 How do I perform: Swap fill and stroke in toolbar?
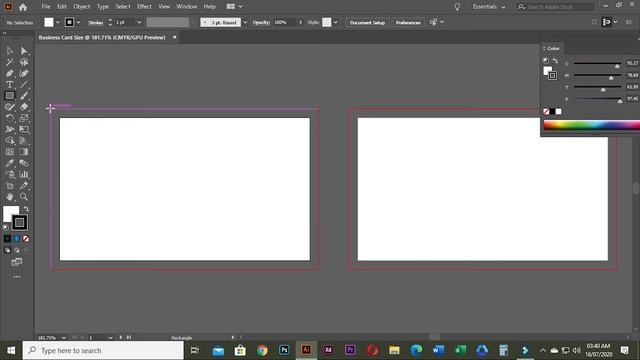pyautogui.click(x=27, y=209)
